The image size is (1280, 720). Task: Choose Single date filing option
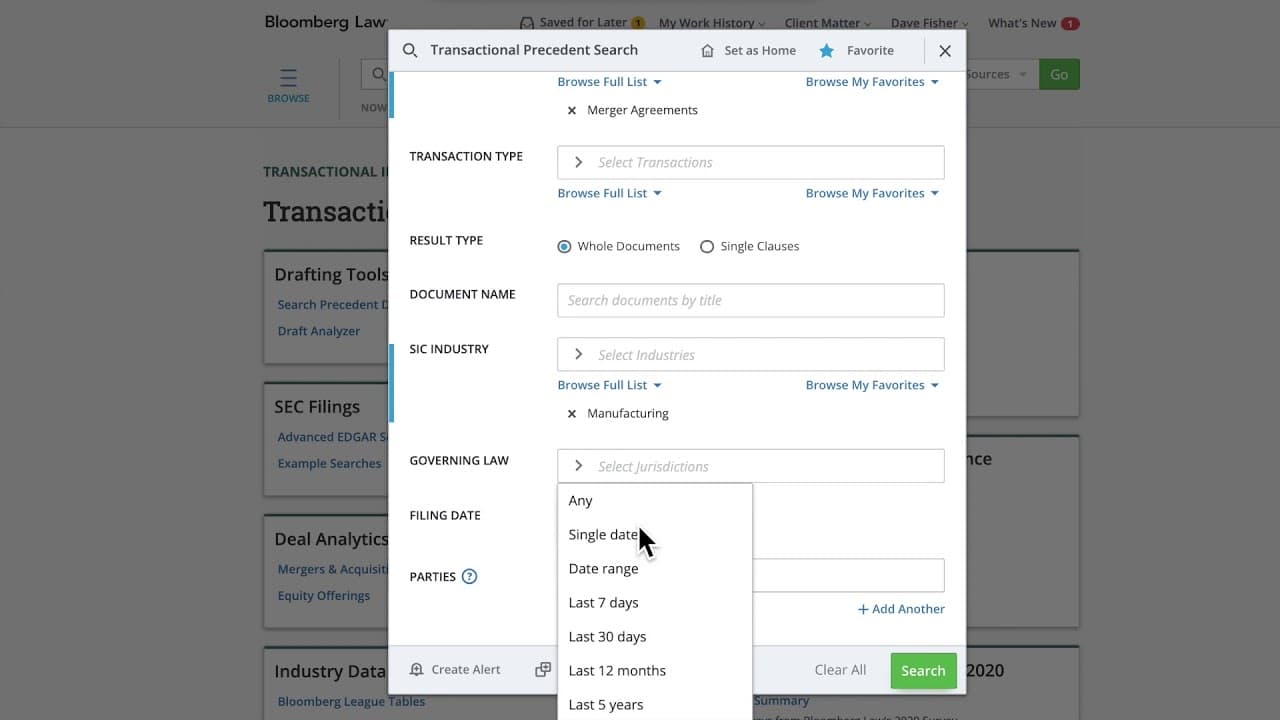[654, 535]
